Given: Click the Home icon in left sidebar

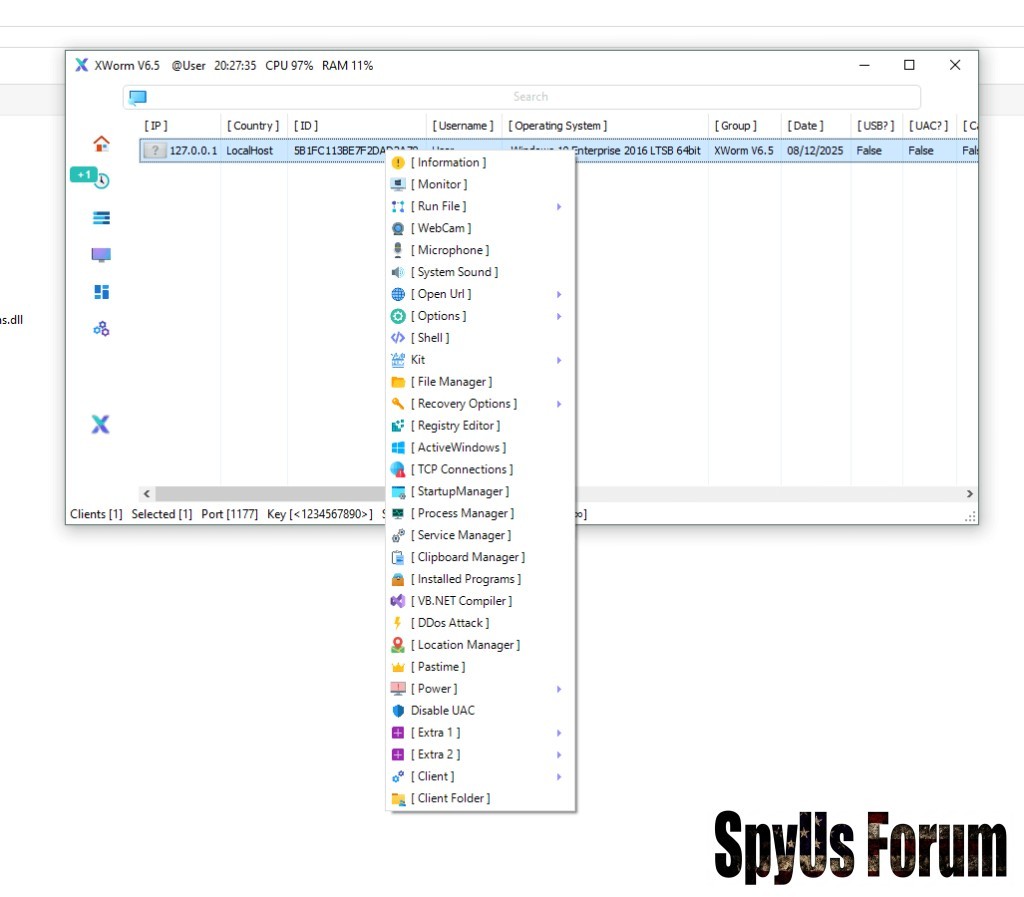Looking at the screenshot, I should pyautogui.click(x=101, y=144).
